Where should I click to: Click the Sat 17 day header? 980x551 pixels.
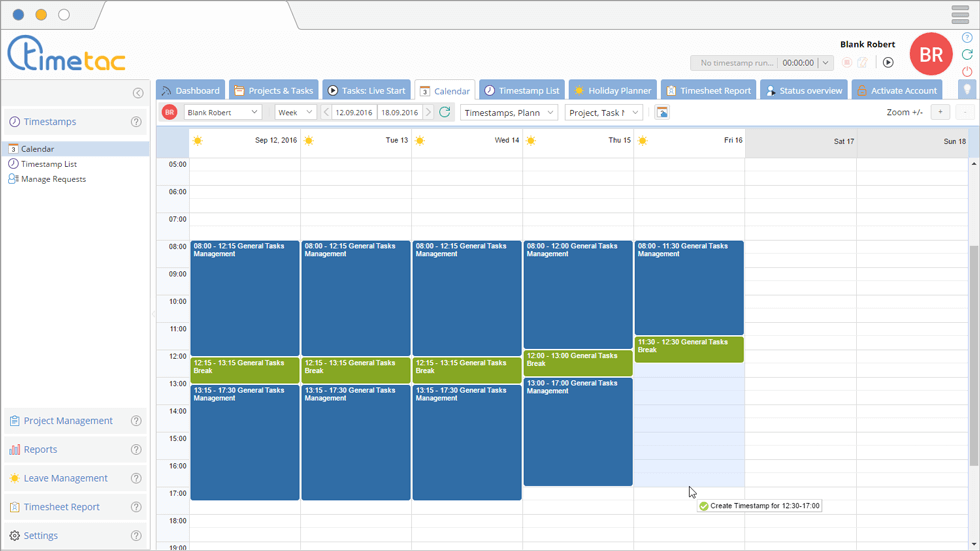801,142
